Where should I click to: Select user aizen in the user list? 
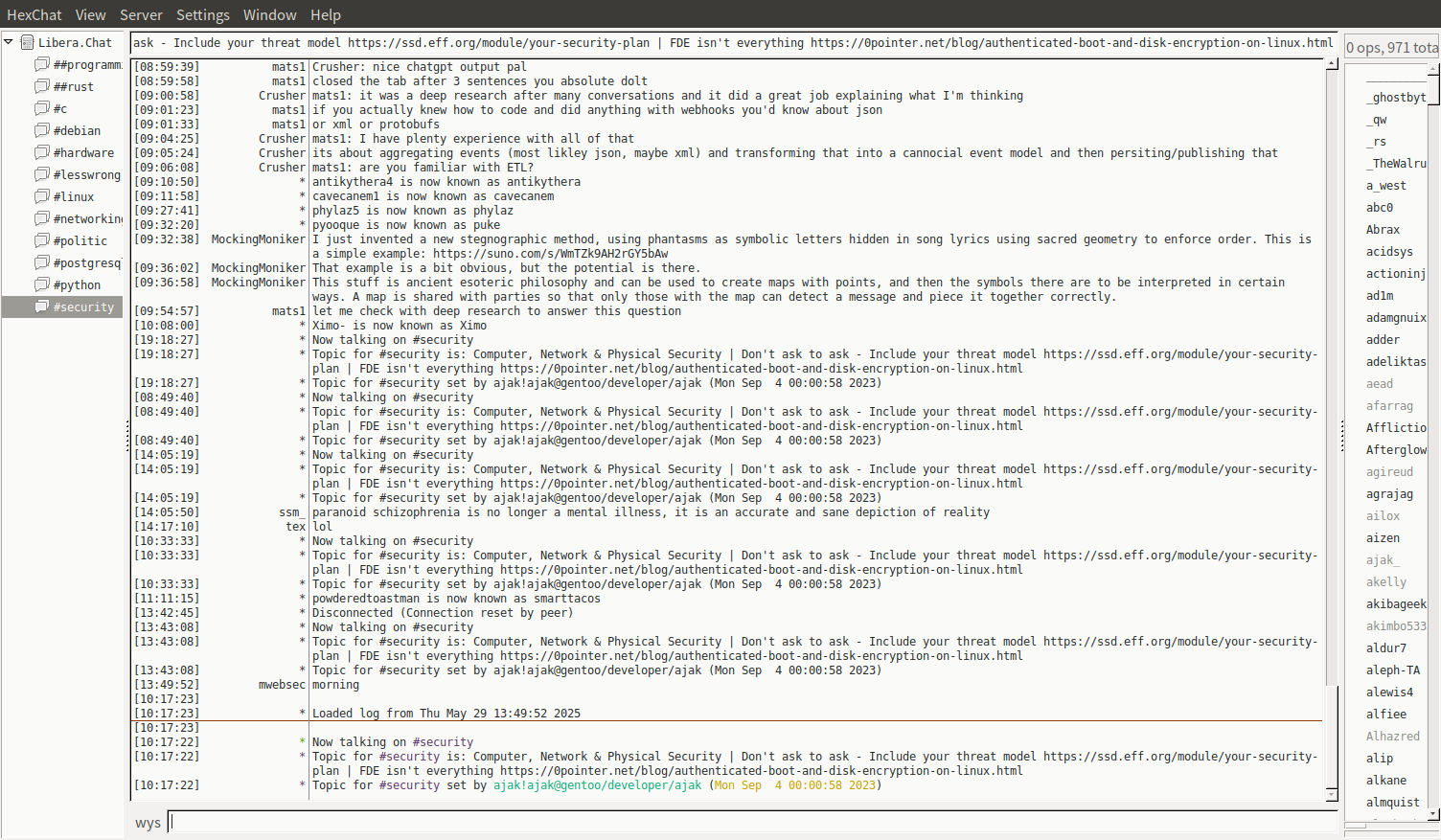click(x=1384, y=538)
